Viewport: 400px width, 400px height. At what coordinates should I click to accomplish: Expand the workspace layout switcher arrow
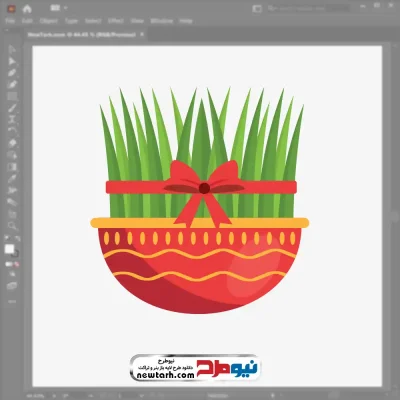[x=65, y=8]
